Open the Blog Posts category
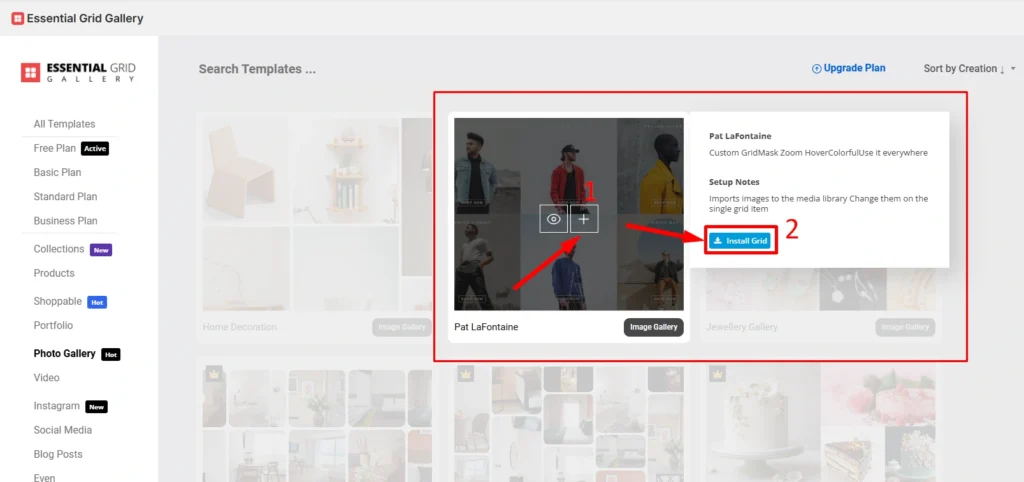This screenshot has height=482, width=1024. (58, 454)
